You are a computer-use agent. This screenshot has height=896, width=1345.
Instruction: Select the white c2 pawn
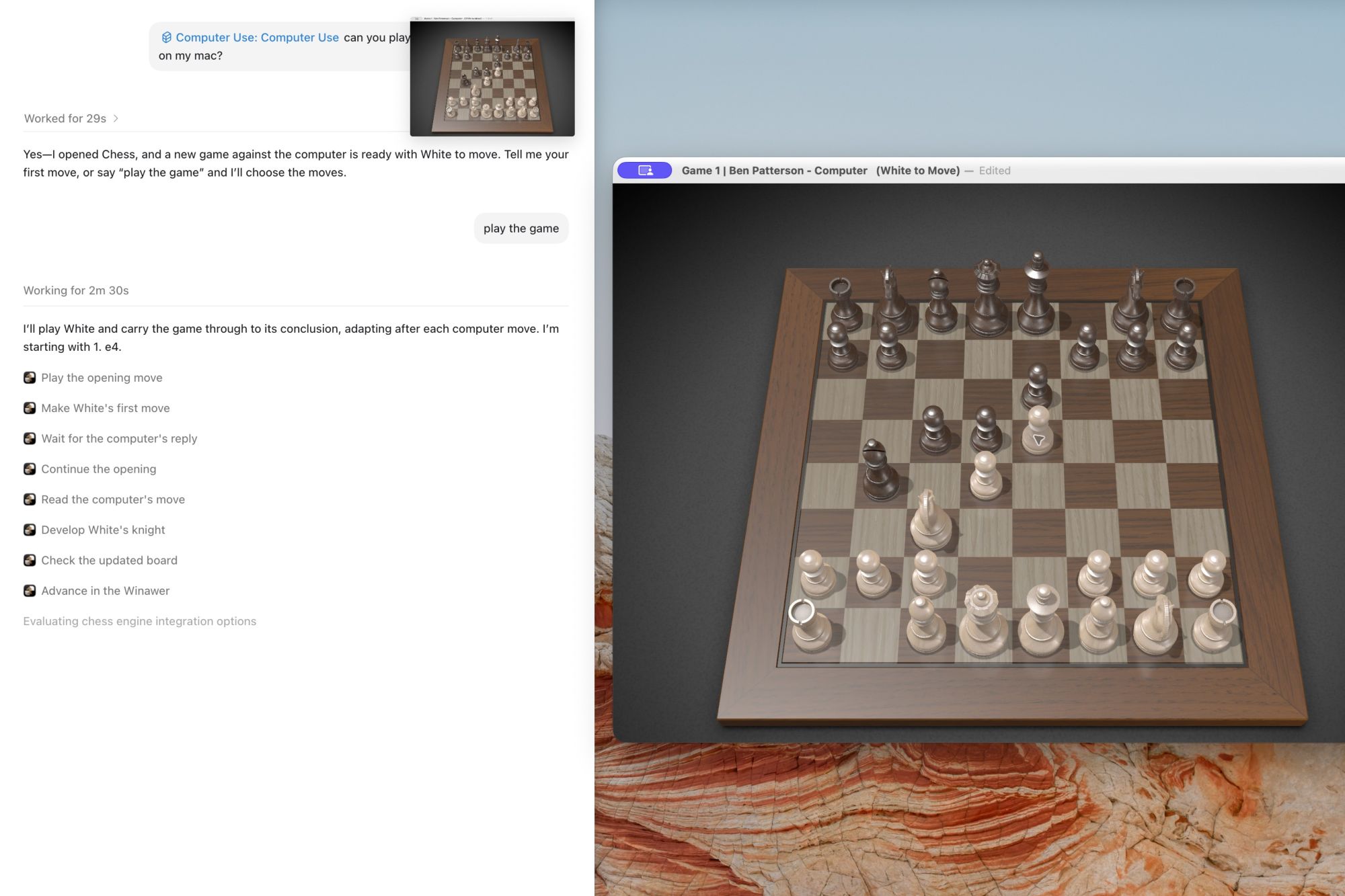[x=928, y=574]
